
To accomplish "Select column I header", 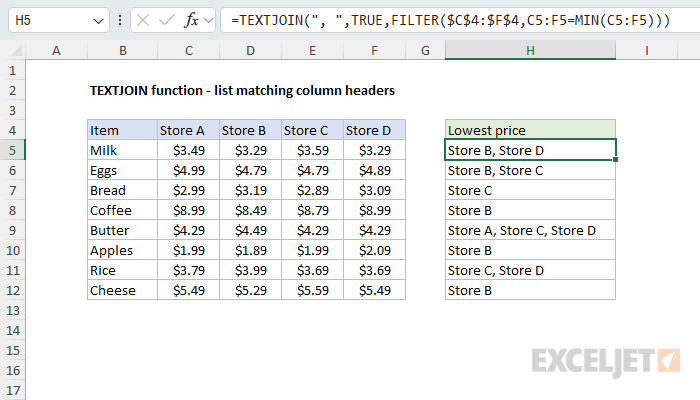I will 646,51.
